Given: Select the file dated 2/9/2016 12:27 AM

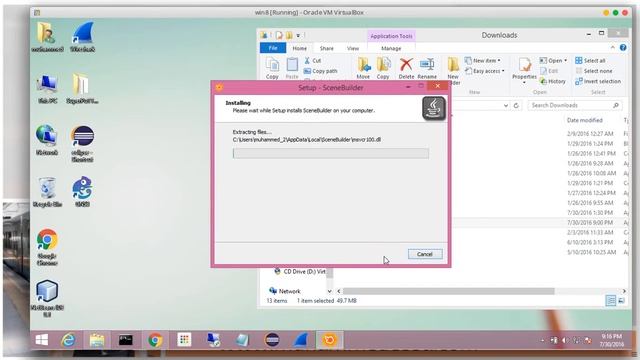Looking at the screenshot, I should tap(590, 133).
